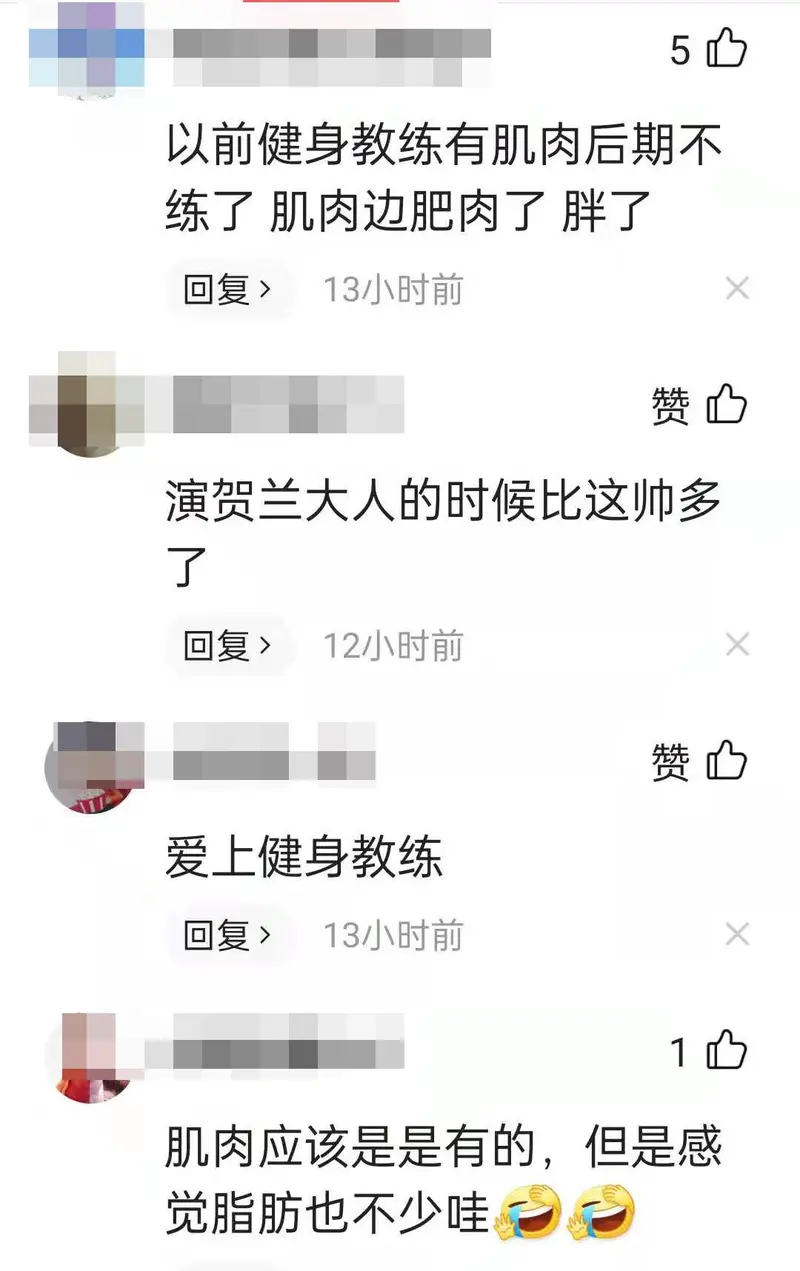Dismiss the first comment with the X icon
800x1271 pixels.
coord(737,289)
